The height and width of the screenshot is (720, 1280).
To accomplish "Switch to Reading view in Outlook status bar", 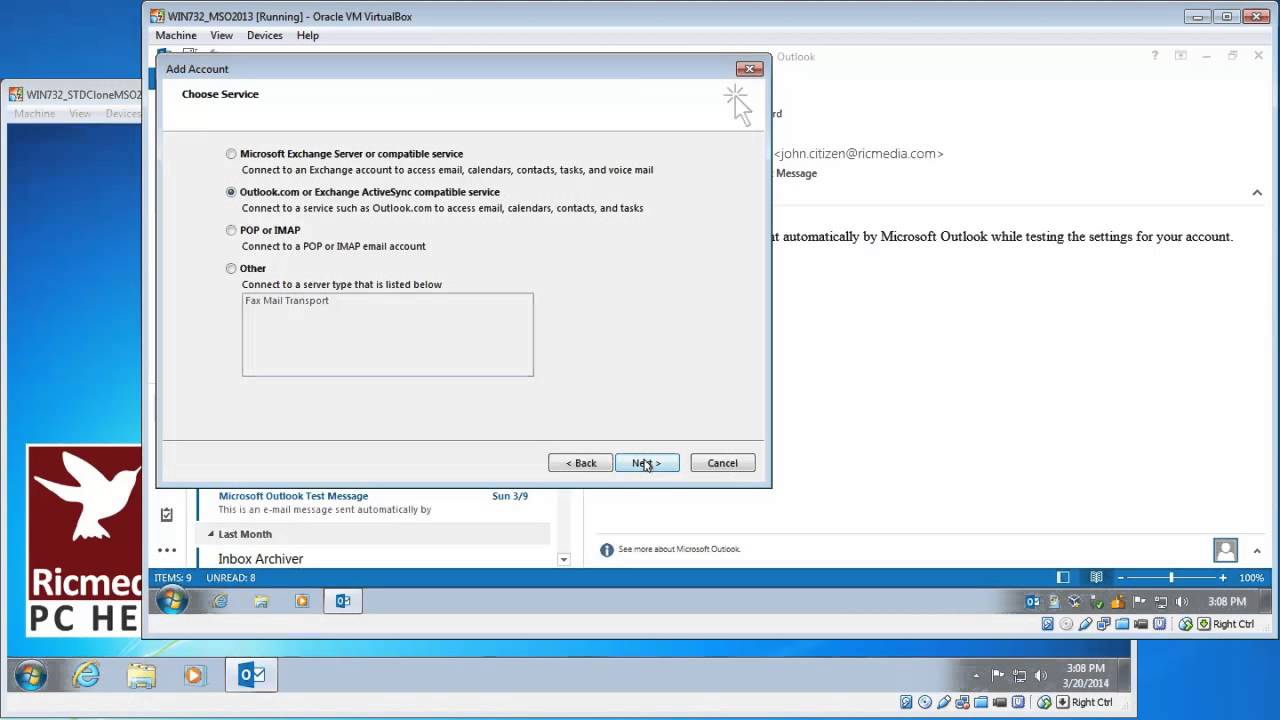I will tap(1096, 578).
